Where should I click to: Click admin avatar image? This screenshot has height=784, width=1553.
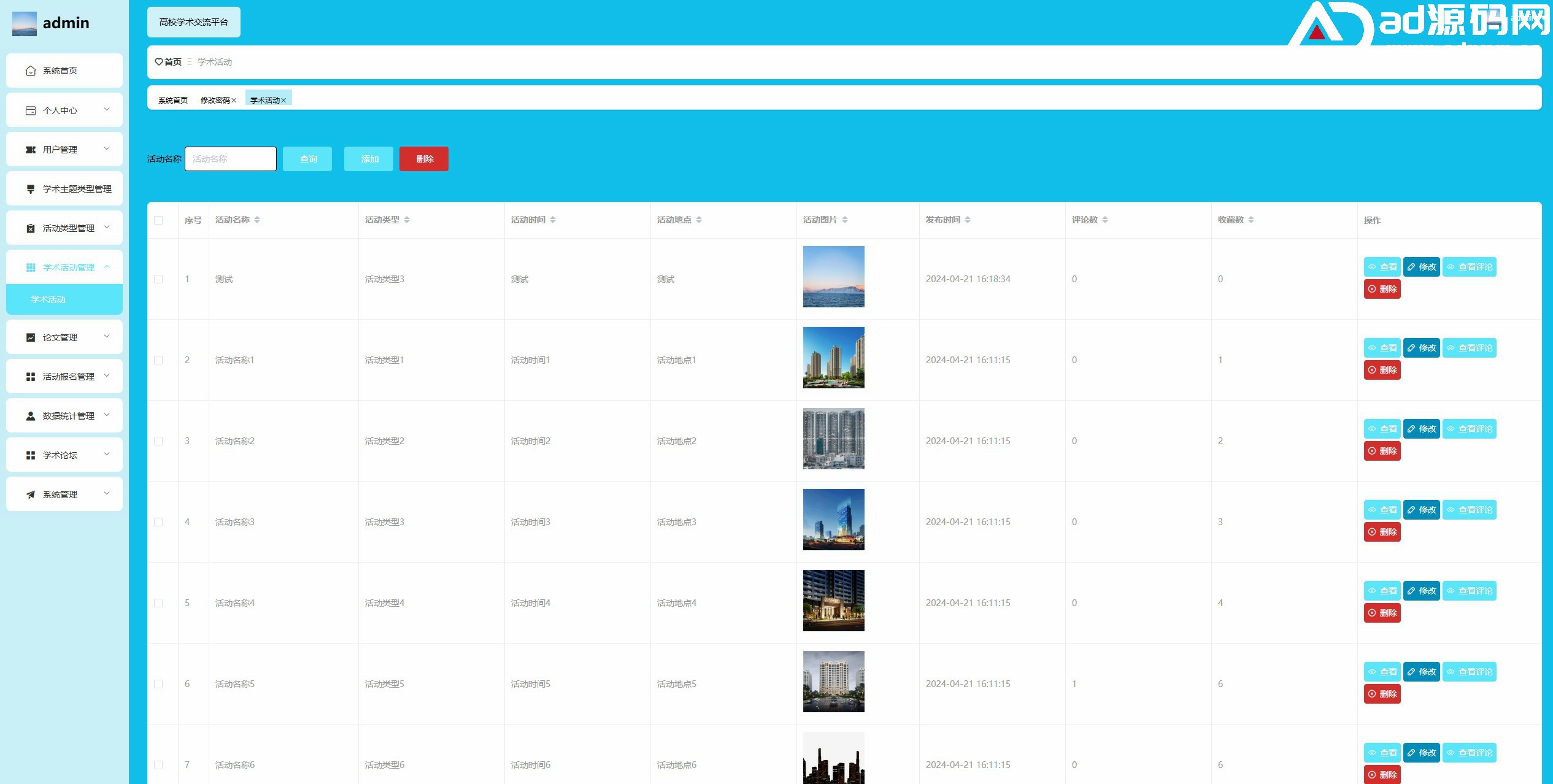[x=25, y=24]
